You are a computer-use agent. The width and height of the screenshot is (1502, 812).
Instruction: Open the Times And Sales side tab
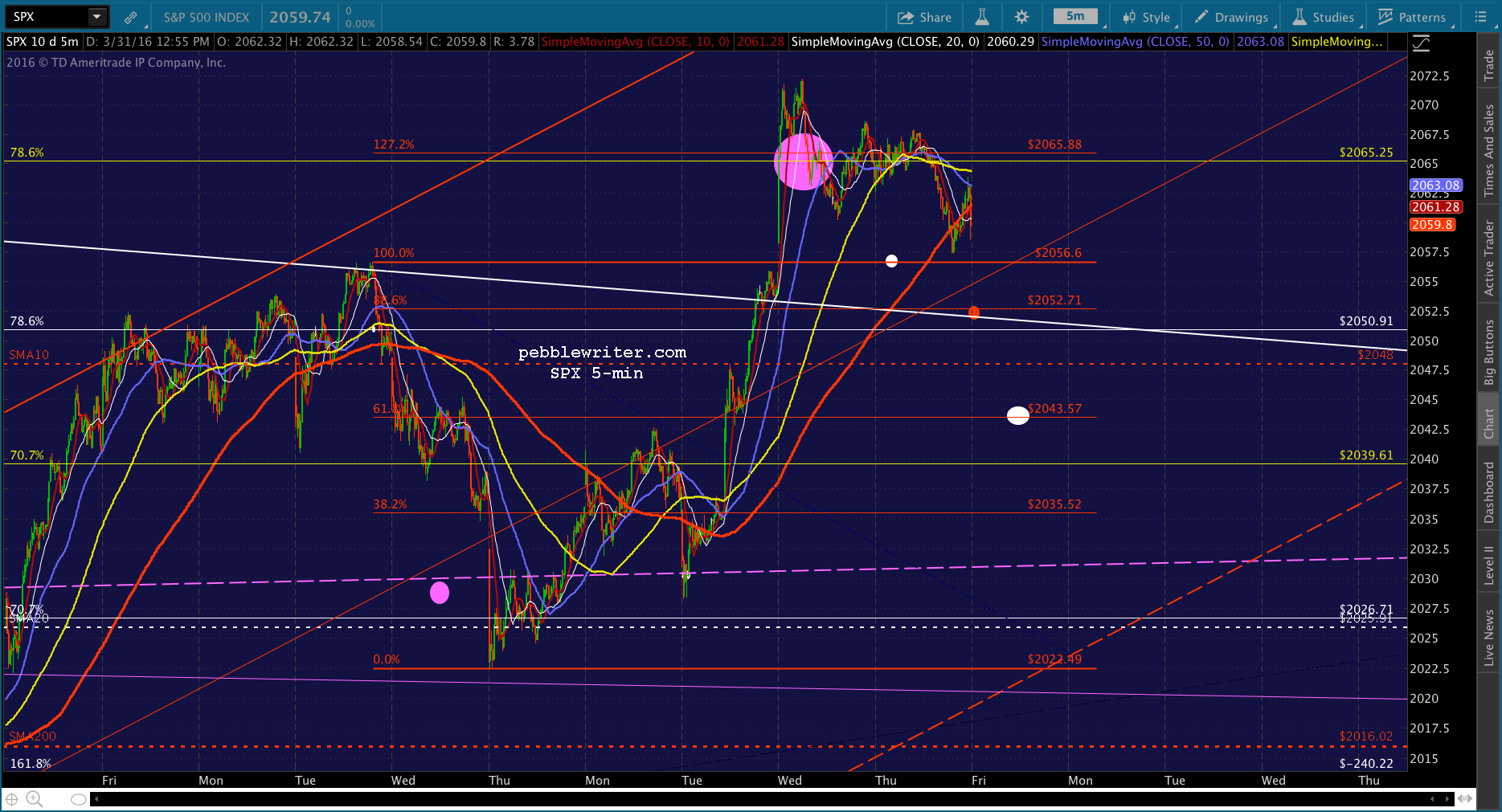coord(1489,150)
